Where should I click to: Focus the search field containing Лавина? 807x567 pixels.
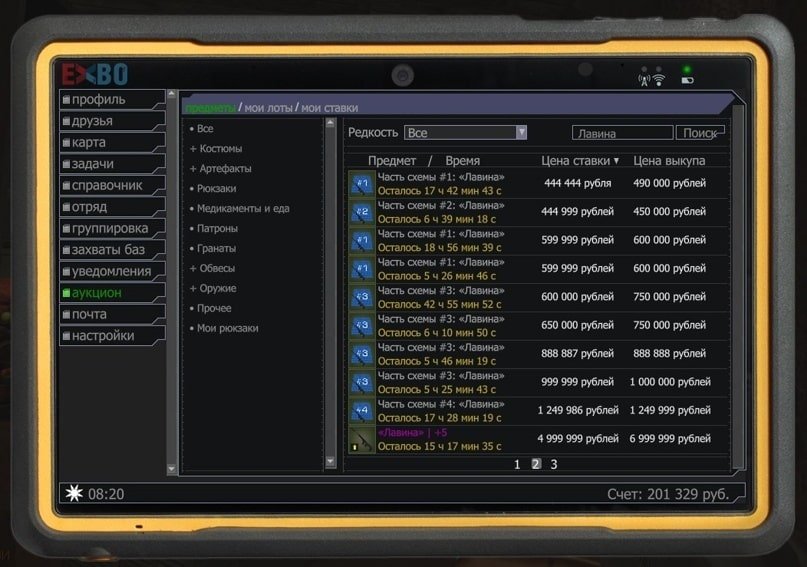click(622, 133)
